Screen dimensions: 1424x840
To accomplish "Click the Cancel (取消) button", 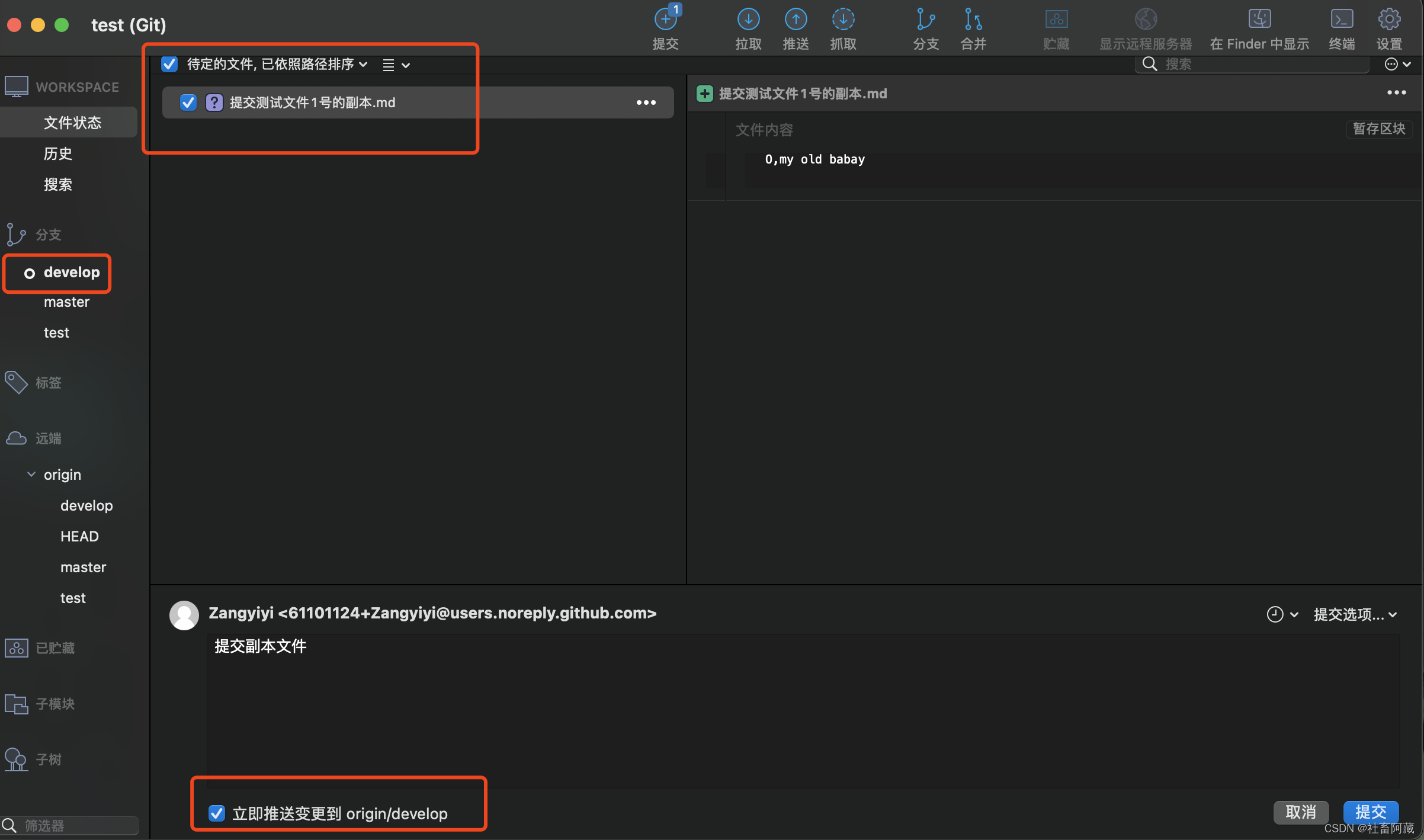I will click(x=1301, y=812).
